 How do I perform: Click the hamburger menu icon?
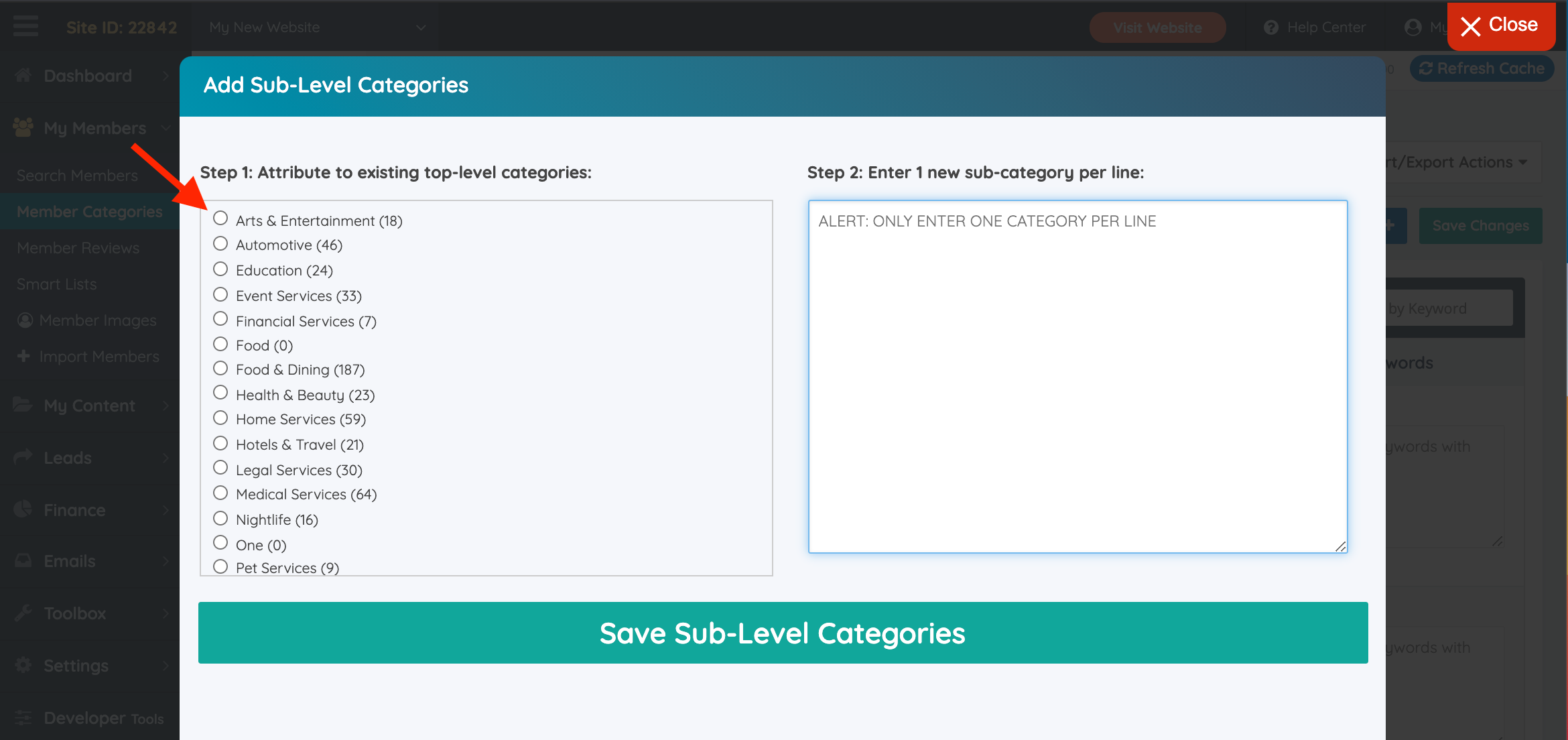(x=25, y=27)
